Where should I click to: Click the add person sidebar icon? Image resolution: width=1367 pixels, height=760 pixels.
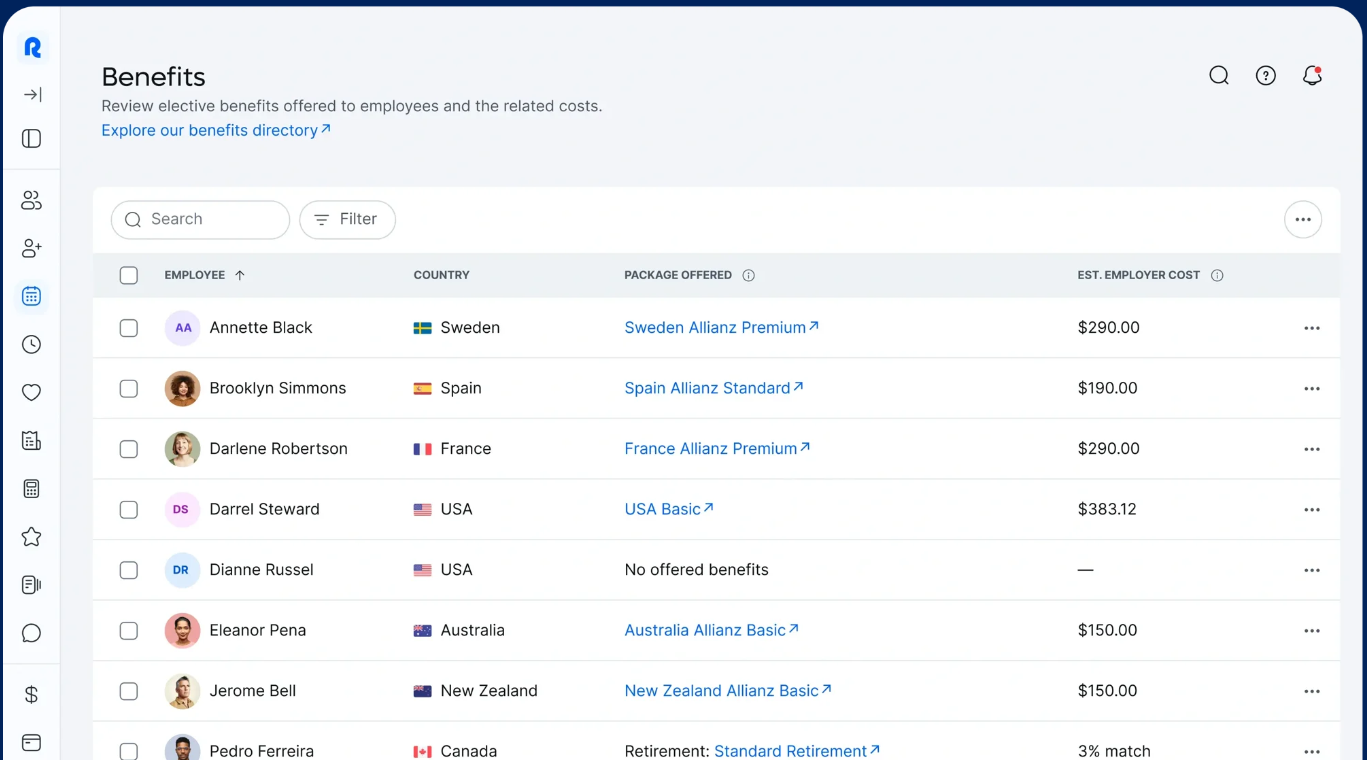(x=32, y=248)
